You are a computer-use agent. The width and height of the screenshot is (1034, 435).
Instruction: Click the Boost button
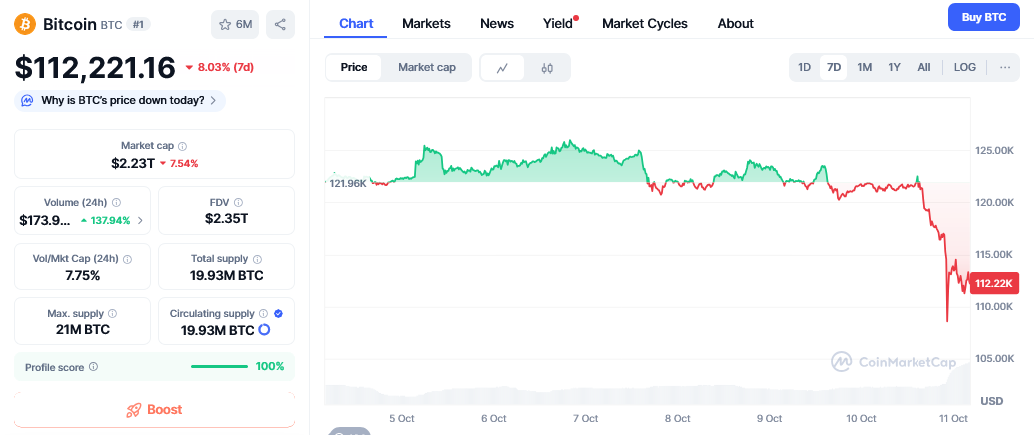tap(154, 409)
